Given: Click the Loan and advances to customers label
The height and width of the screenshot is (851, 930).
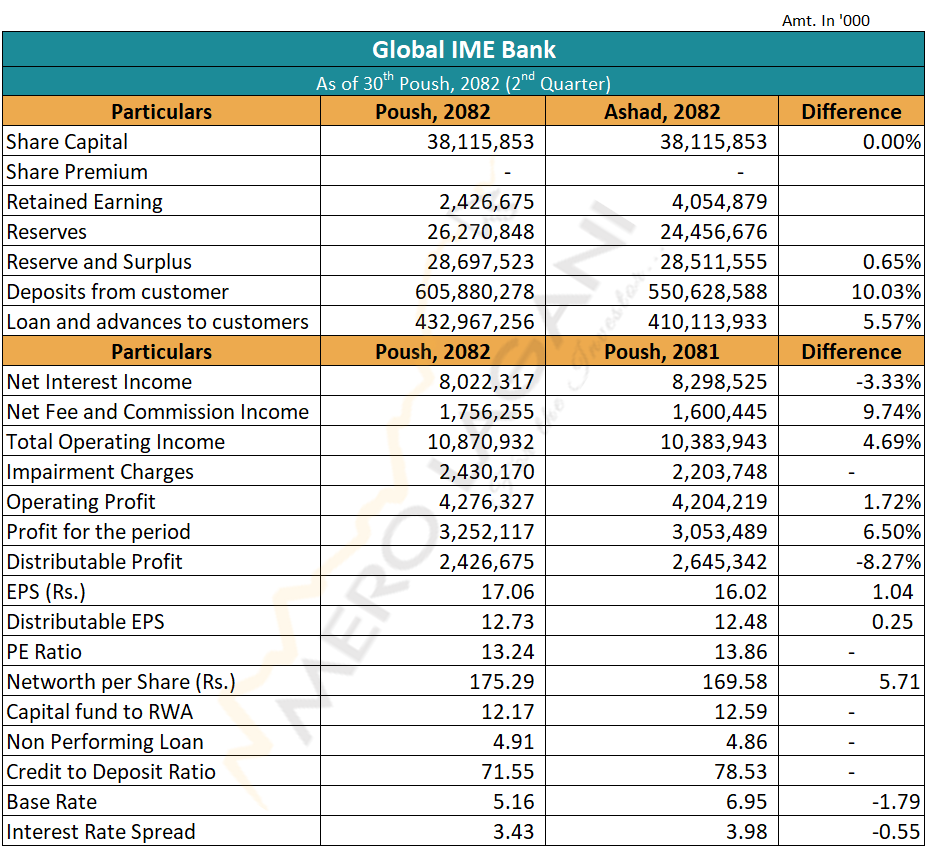Looking at the screenshot, I should click(157, 322).
